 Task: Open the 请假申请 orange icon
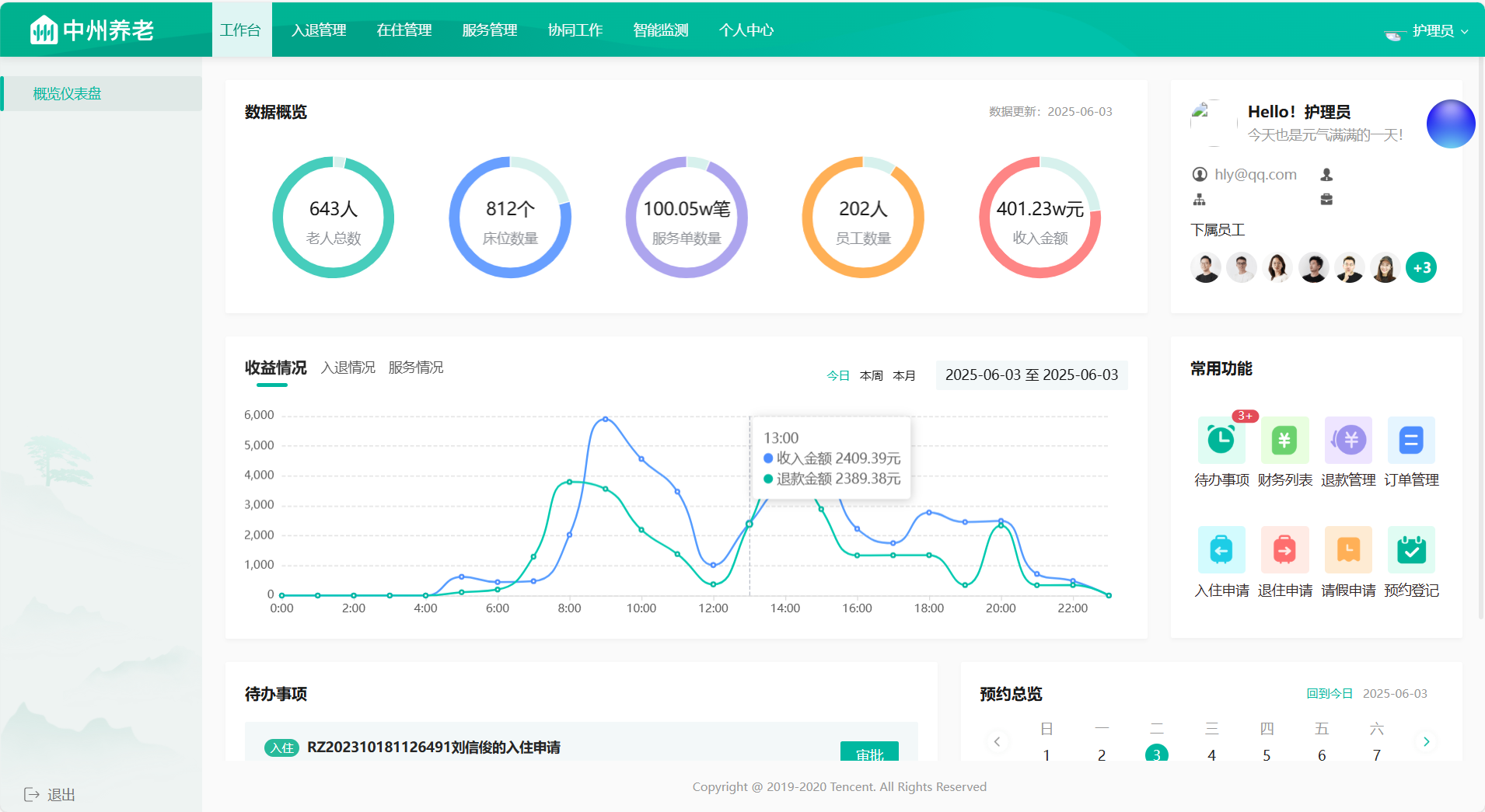pyautogui.click(x=1348, y=550)
